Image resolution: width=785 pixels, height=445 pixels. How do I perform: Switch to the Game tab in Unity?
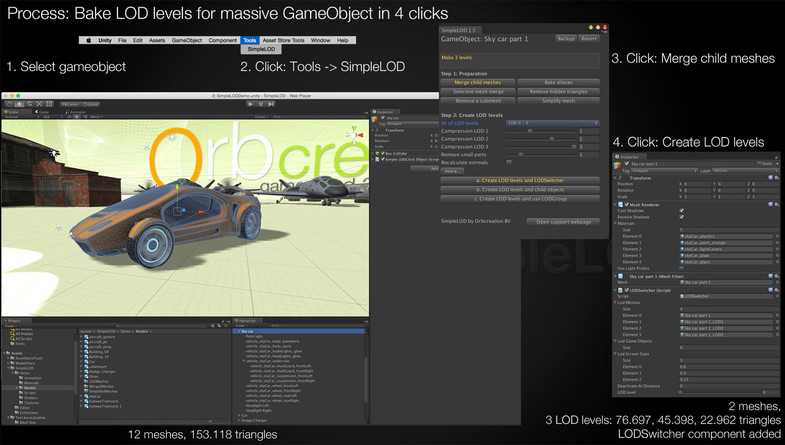click(44, 112)
